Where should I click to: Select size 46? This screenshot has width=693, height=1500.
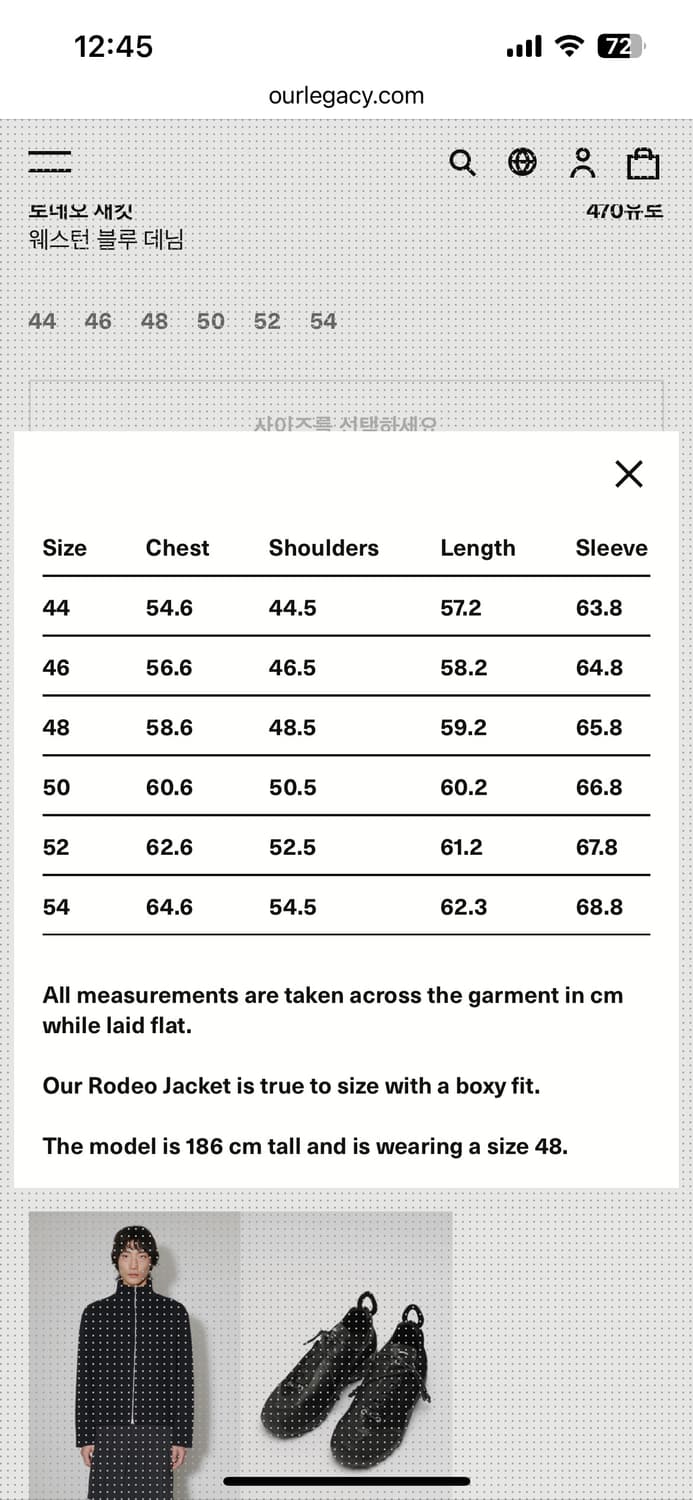click(x=98, y=321)
